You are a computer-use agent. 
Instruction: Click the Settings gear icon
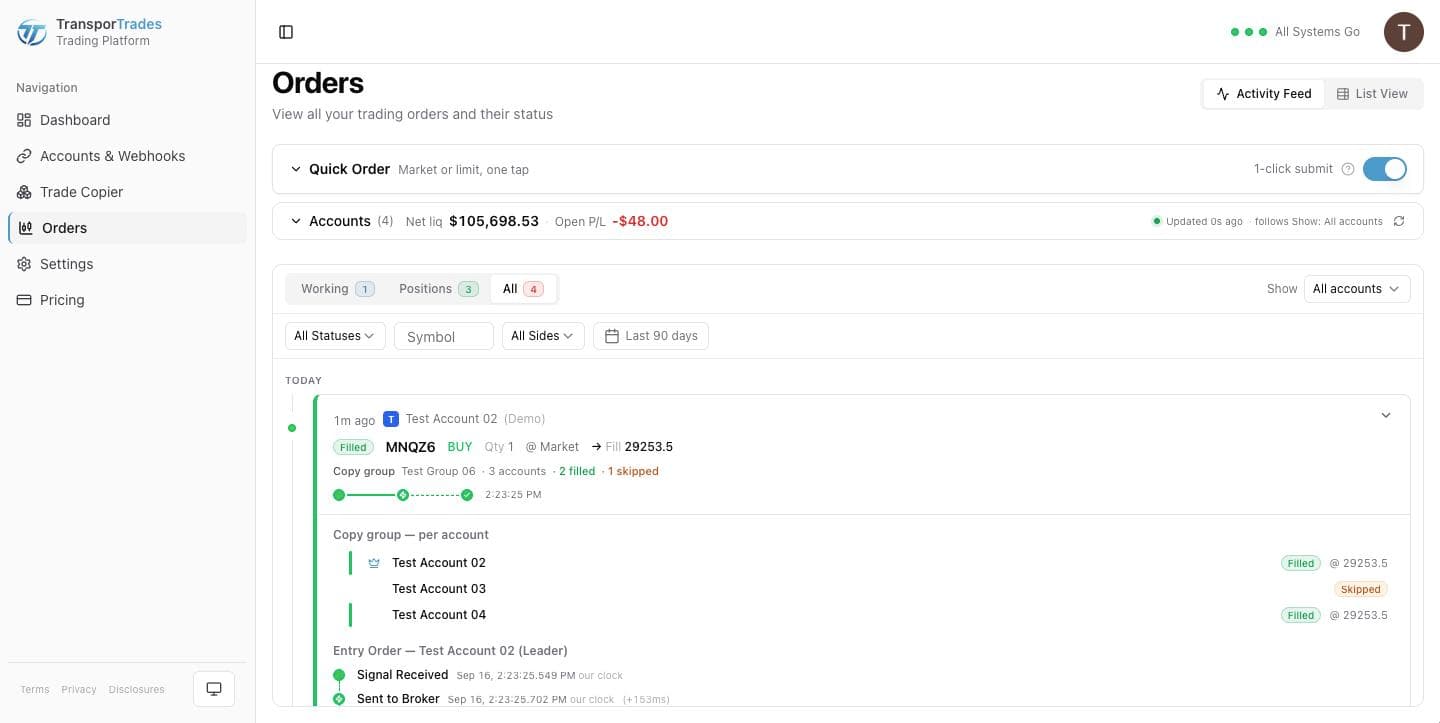(24, 264)
